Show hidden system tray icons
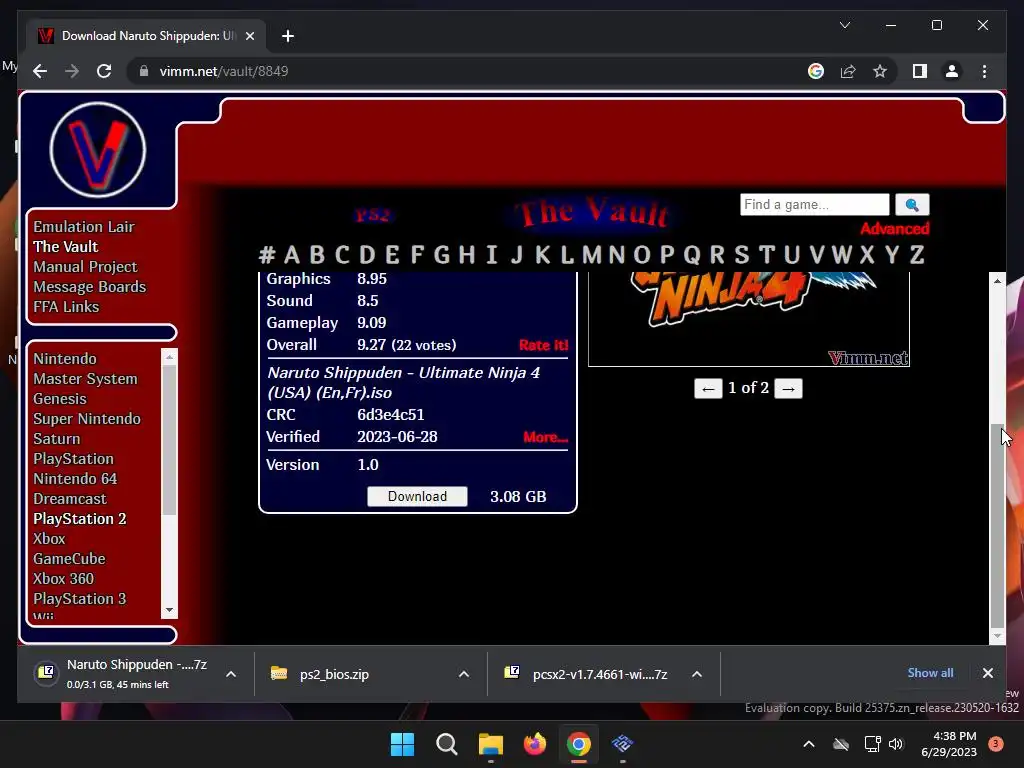1024x768 pixels. click(808, 744)
